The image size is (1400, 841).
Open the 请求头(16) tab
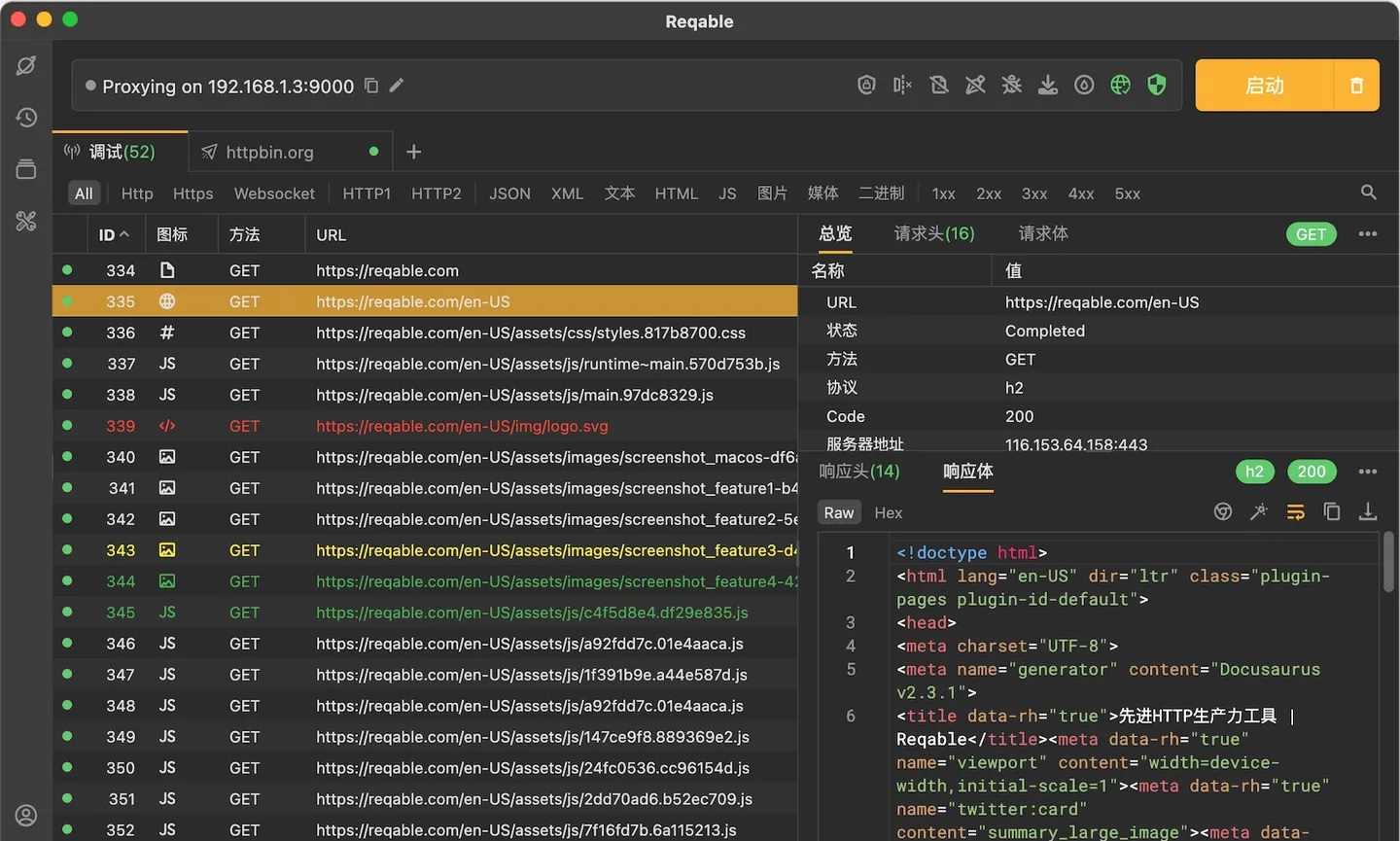[x=934, y=233]
